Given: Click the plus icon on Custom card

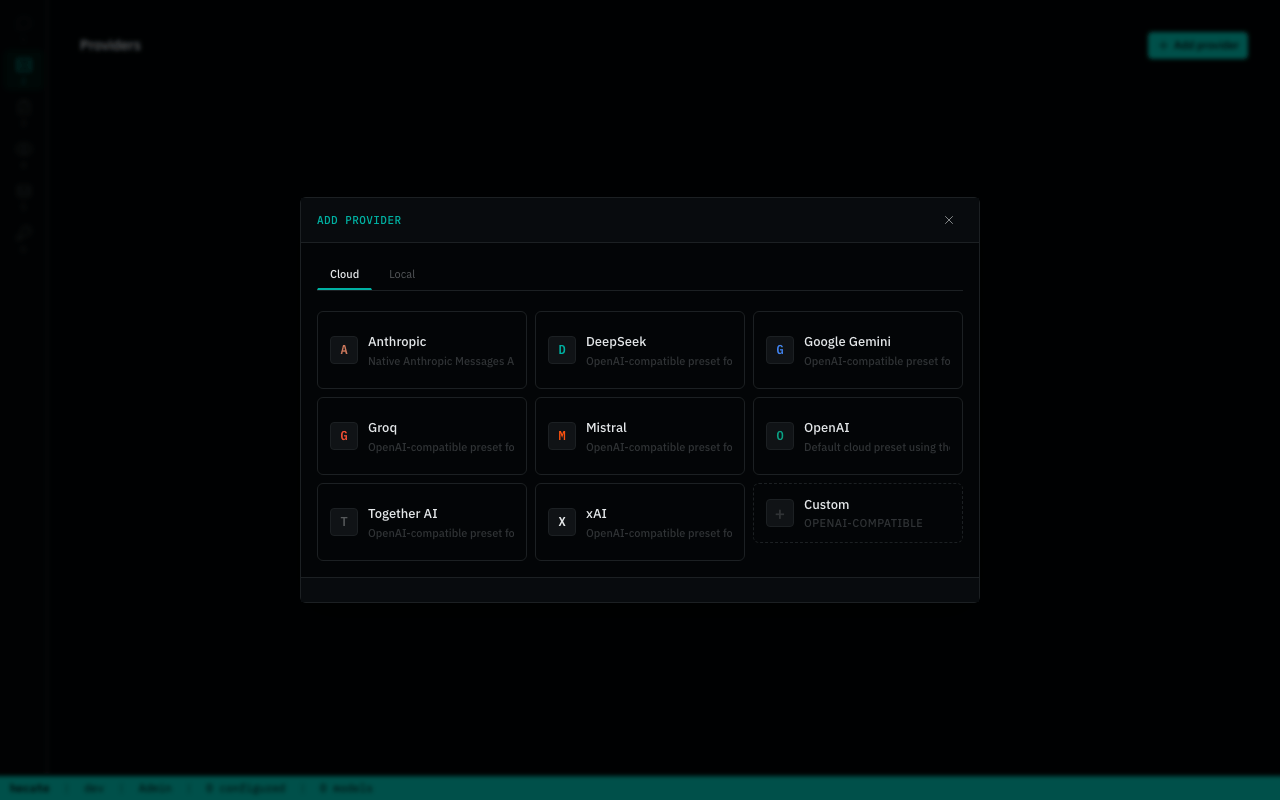Looking at the screenshot, I should tap(780, 513).
